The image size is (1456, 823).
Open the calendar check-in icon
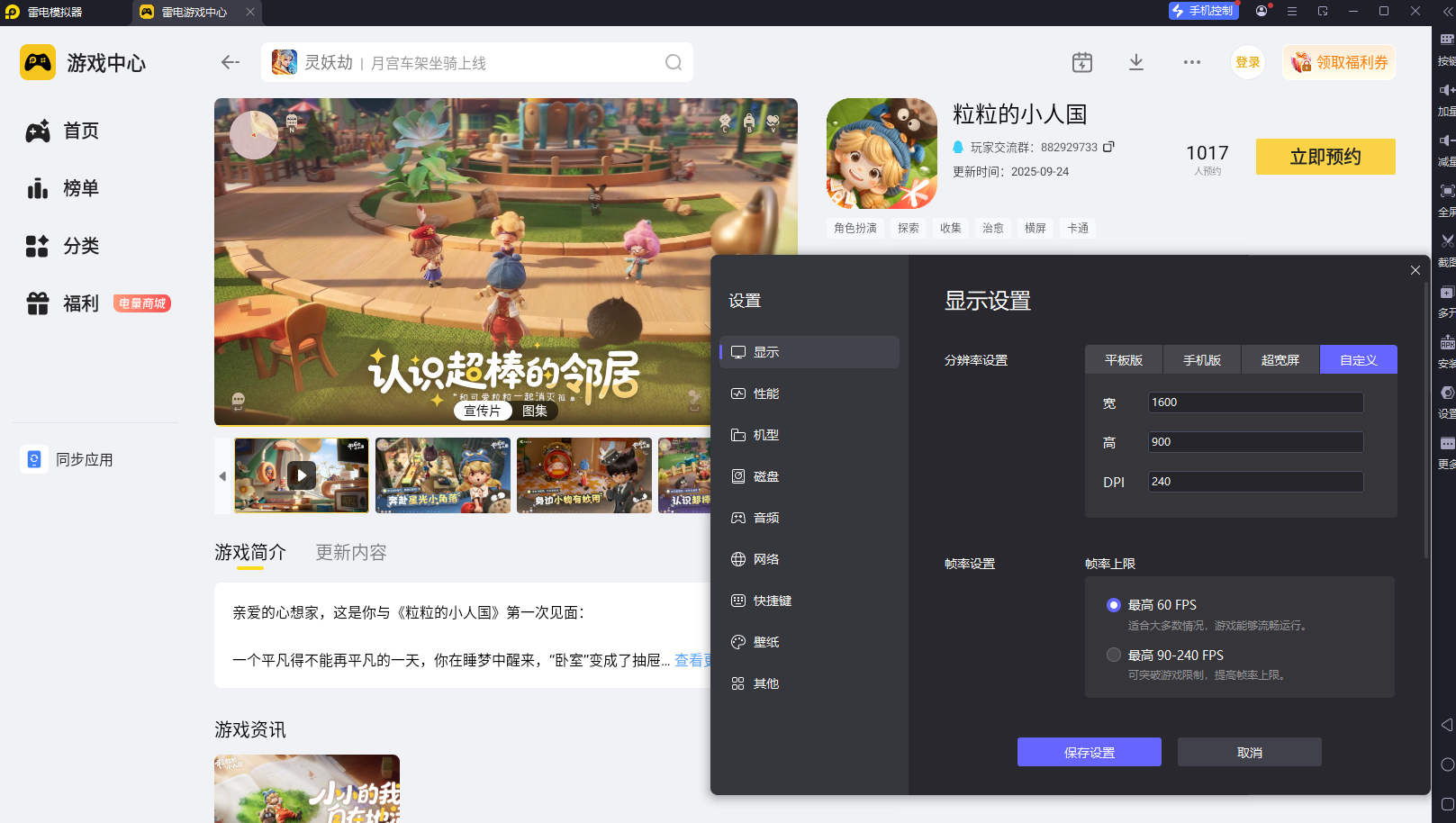[x=1082, y=62]
